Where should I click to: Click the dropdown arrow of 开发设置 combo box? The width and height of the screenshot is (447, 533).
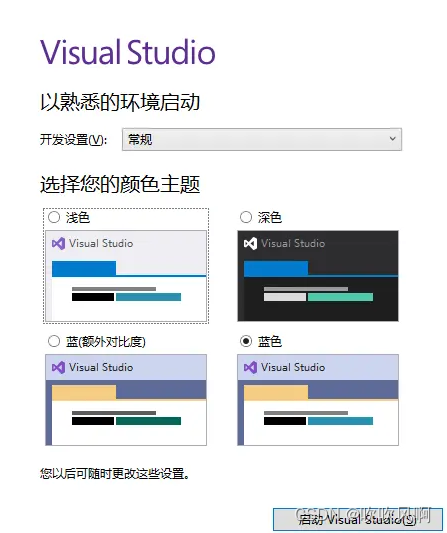(392, 139)
